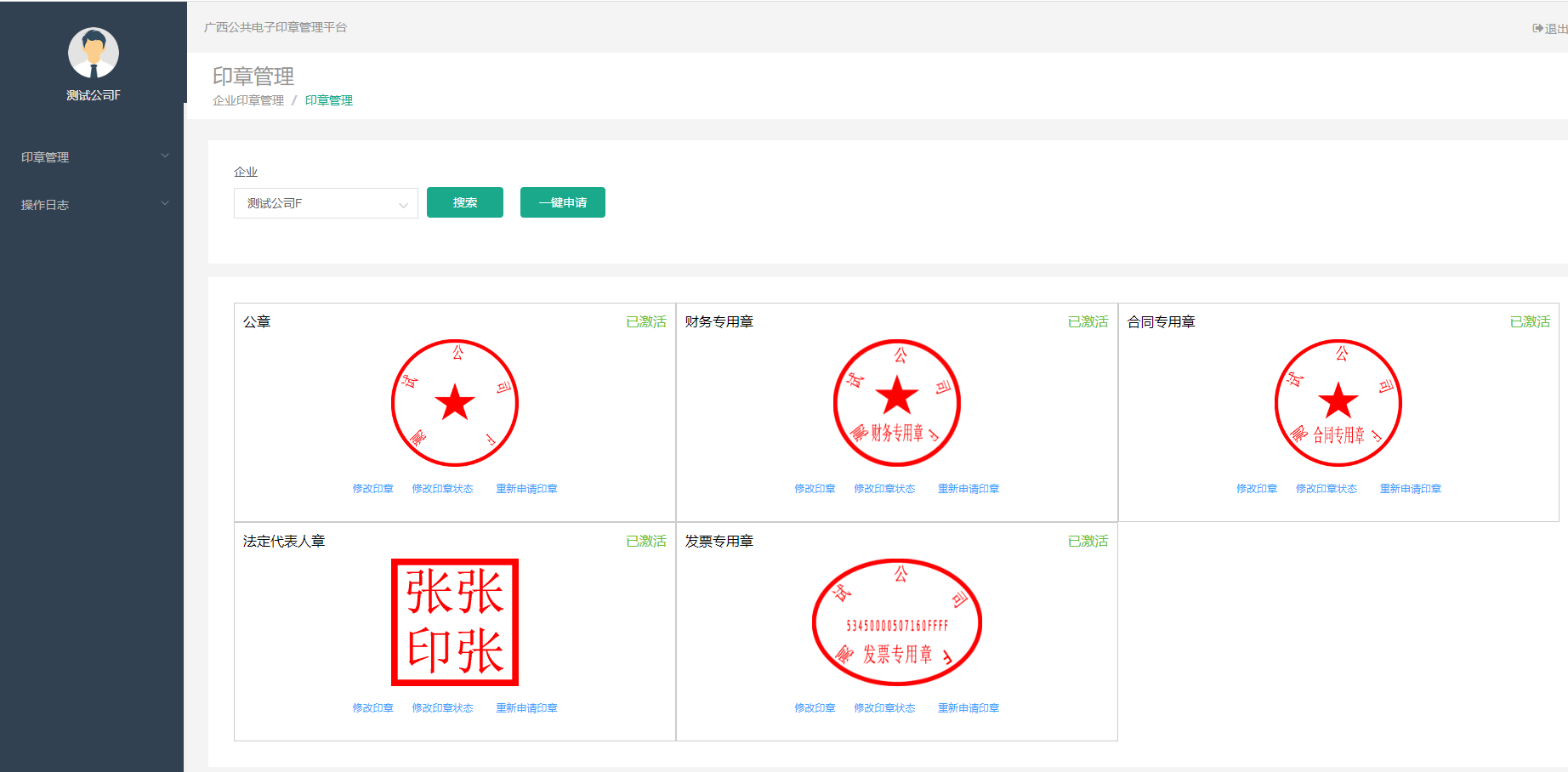Screen dimensions: 1568x772
Task: Expand the 印章管理 sidebar menu
Action: (x=92, y=157)
